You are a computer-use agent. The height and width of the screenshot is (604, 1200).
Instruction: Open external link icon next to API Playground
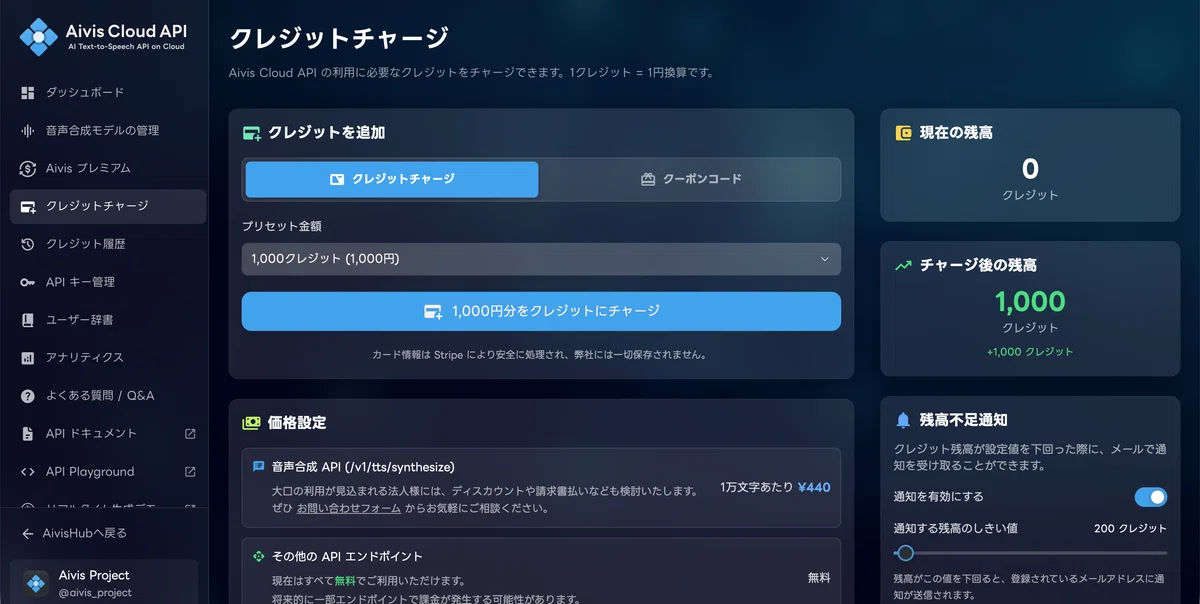click(x=190, y=471)
